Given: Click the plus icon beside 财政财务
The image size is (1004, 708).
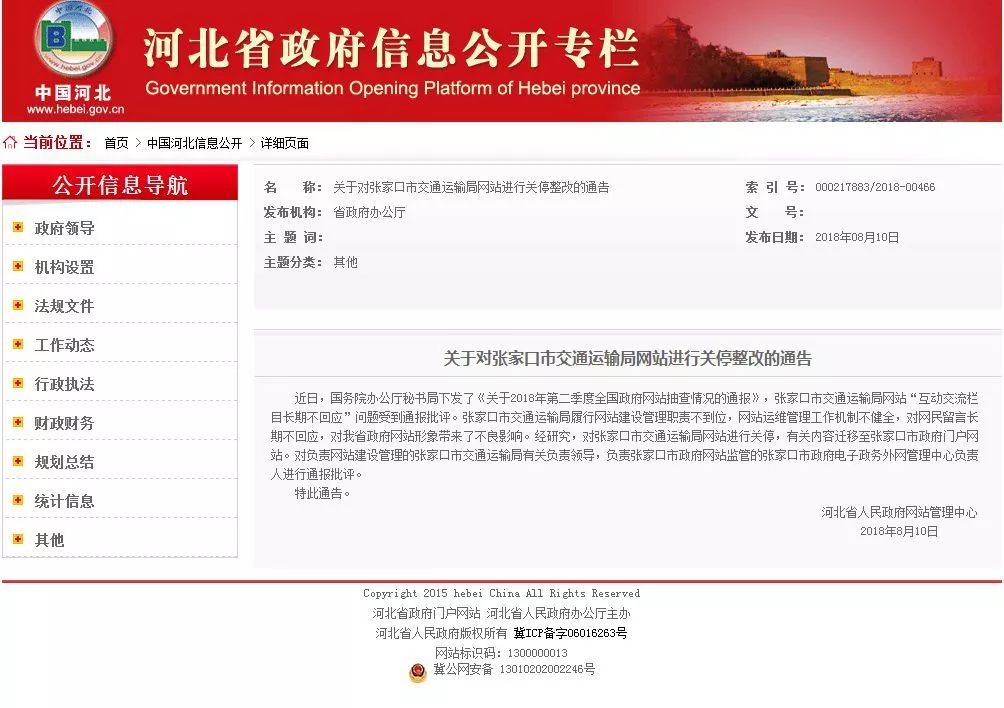Looking at the screenshot, I should point(18,422).
